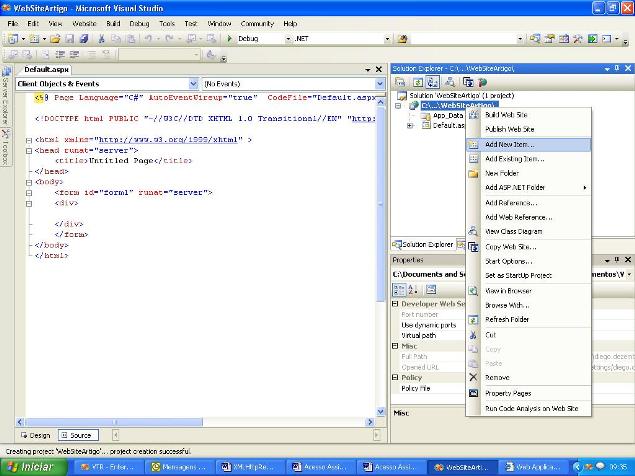The height and width of the screenshot is (476, 635).
Task: Open the Debug configuration dropdown
Action: 288,39
